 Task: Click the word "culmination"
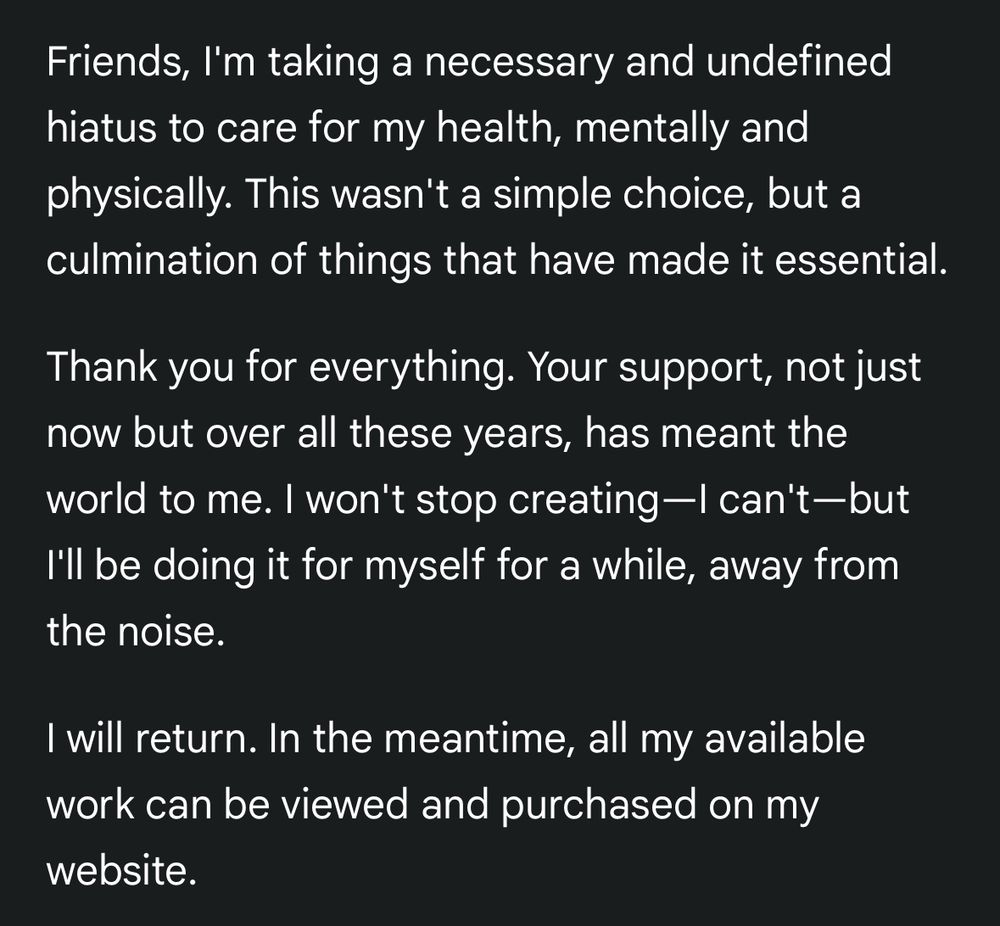[x=152, y=260]
